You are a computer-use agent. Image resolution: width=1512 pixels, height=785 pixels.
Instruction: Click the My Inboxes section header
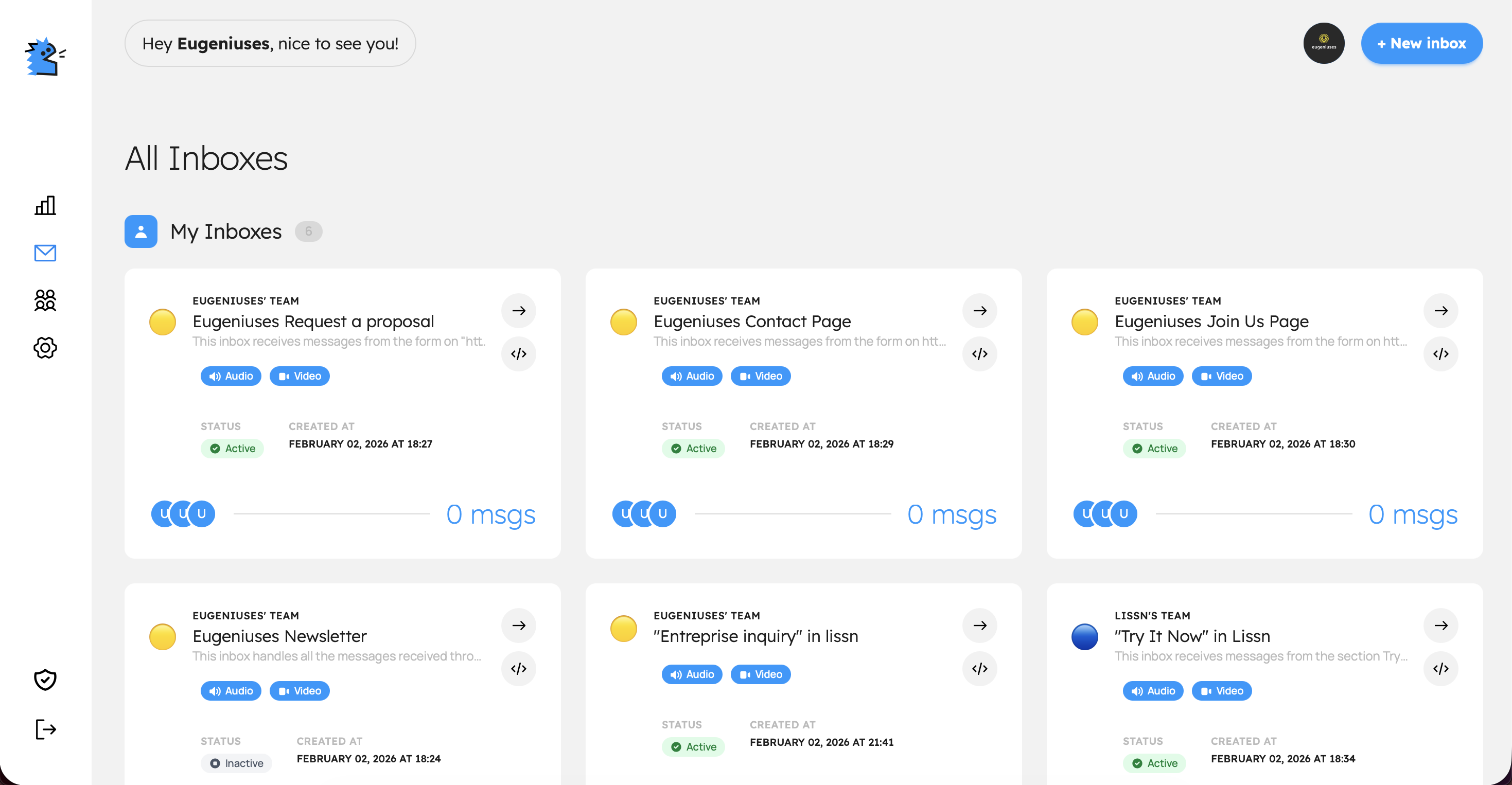pyautogui.click(x=225, y=231)
